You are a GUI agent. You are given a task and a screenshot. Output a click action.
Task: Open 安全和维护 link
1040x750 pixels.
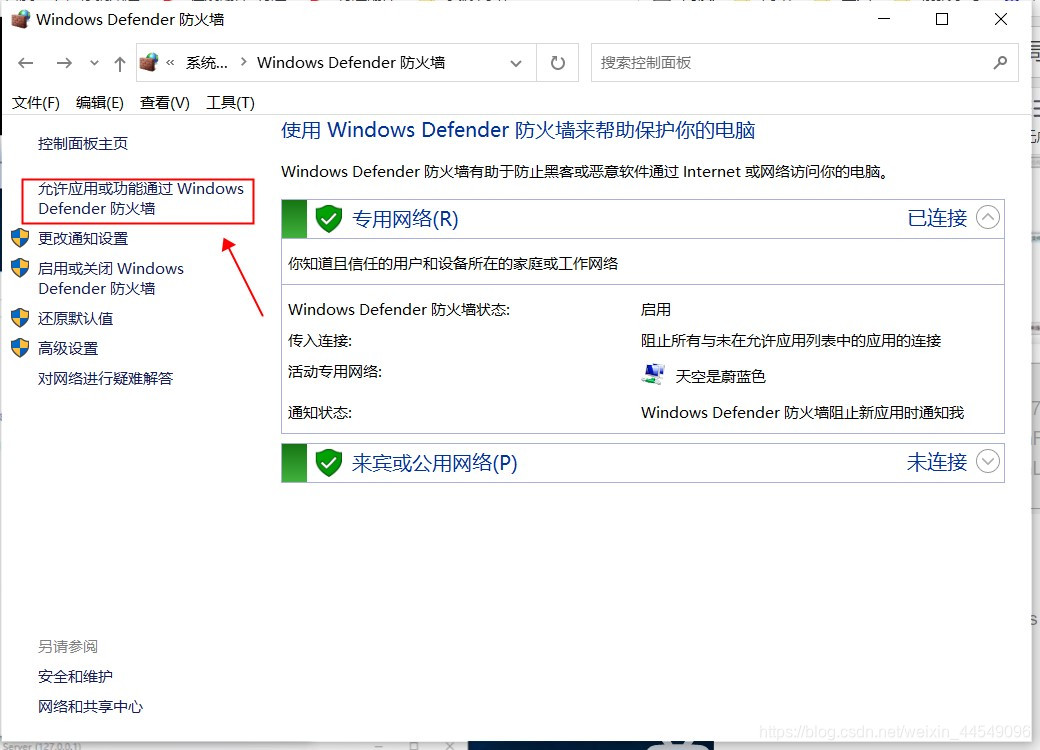coord(76,676)
